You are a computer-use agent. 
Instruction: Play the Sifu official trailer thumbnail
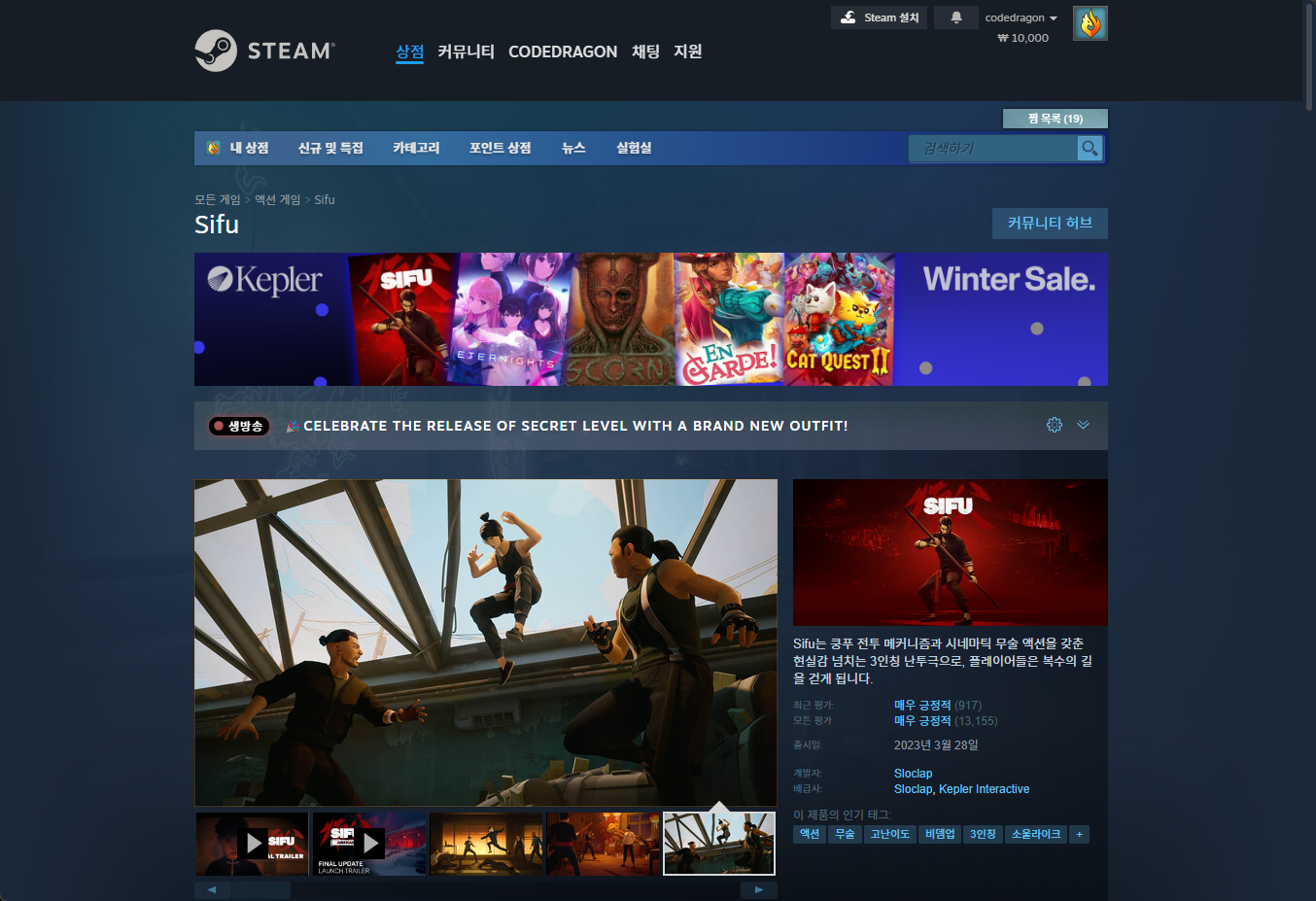[x=253, y=844]
